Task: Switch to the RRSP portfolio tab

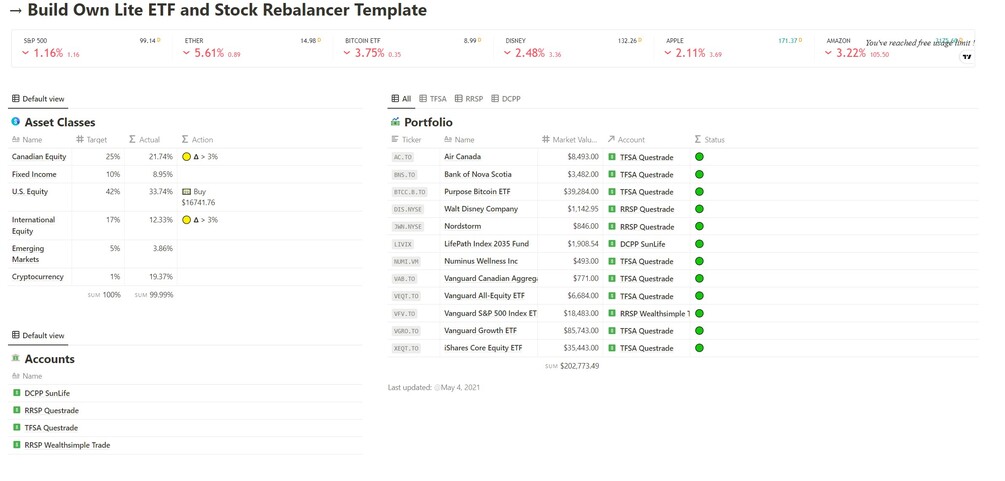Action: coord(469,99)
